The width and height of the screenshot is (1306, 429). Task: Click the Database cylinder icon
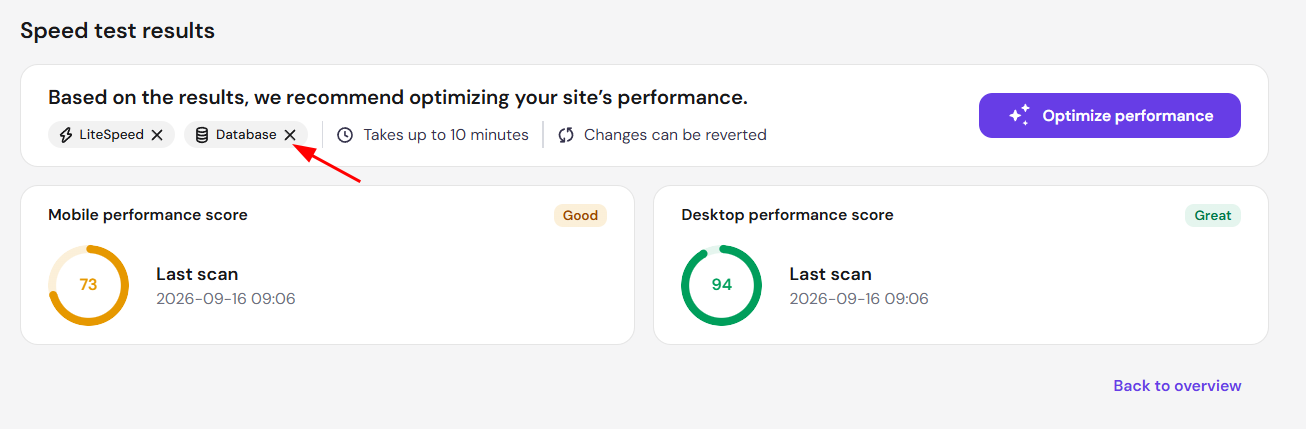tap(201, 135)
